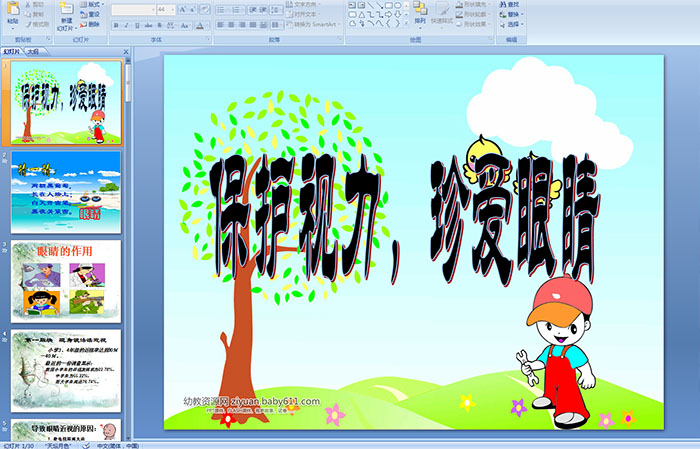The width and height of the screenshot is (700, 449).
Task: Toggle Italic formatting
Action: pyautogui.click(x=126, y=25)
